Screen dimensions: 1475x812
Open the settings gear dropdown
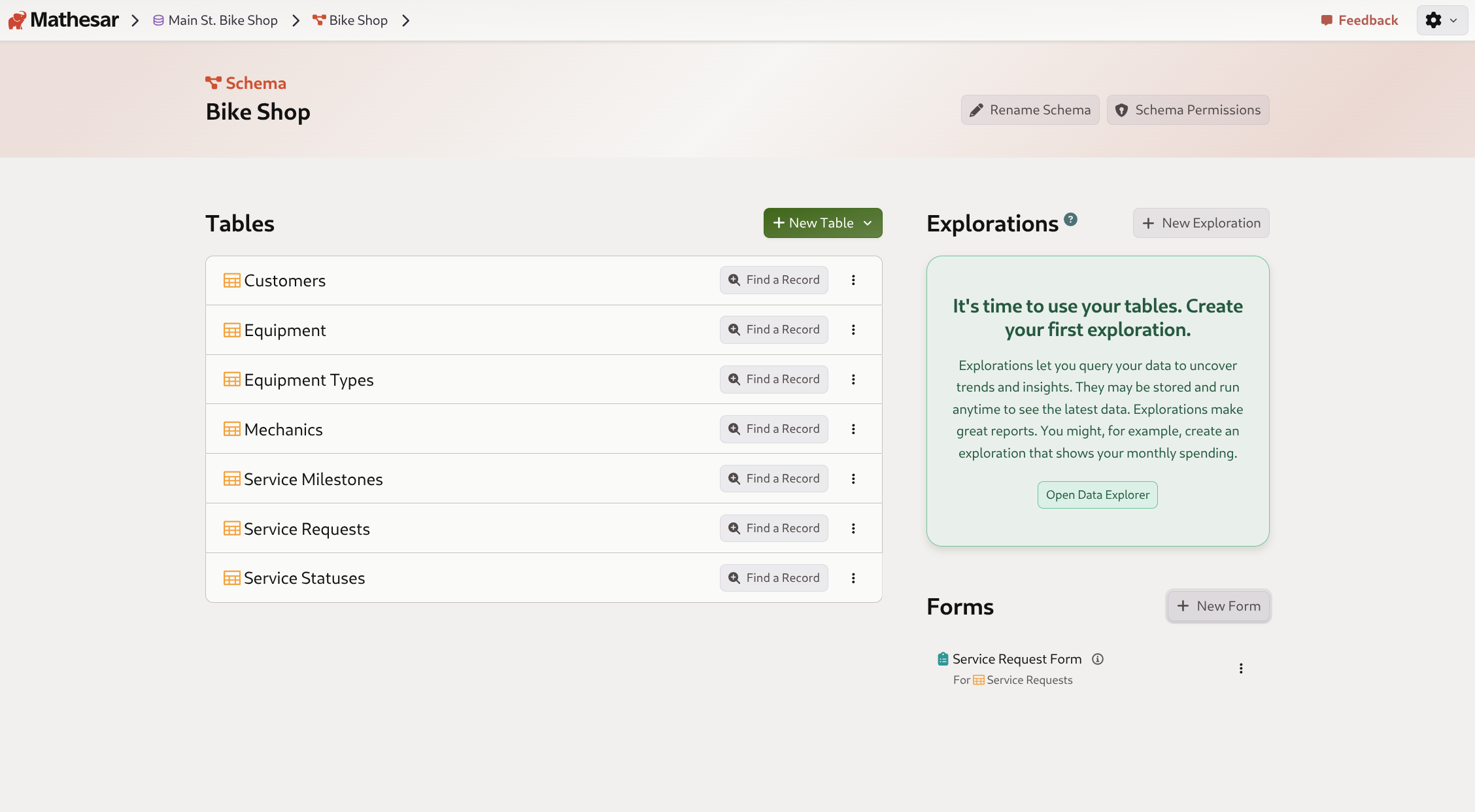[1441, 20]
